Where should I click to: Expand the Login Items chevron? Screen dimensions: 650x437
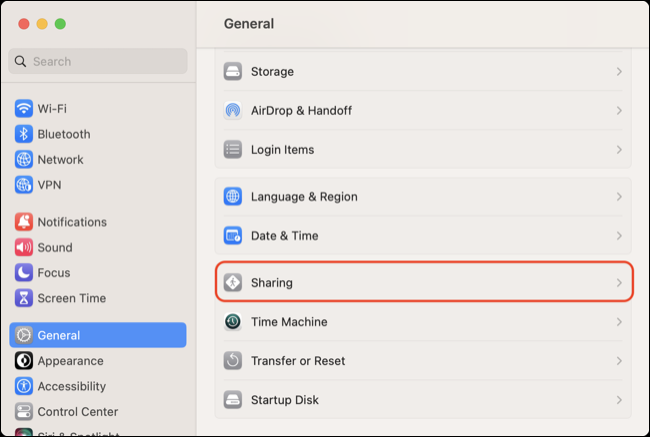click(x=619, y=150)
